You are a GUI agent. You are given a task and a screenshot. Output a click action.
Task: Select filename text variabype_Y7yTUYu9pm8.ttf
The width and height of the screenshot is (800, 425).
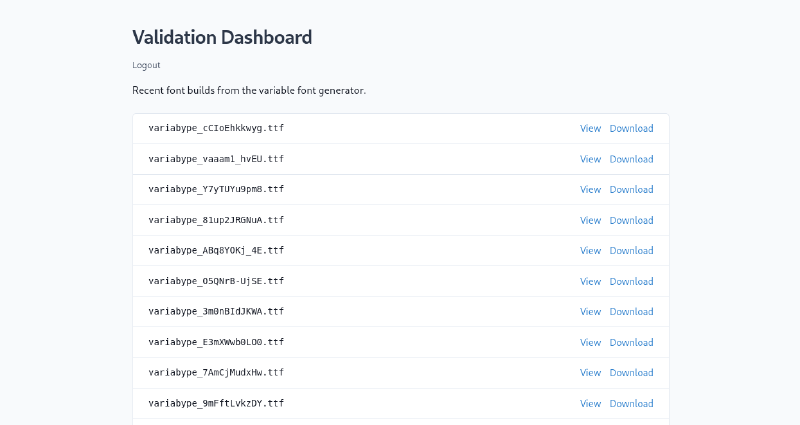pos(216,189)
